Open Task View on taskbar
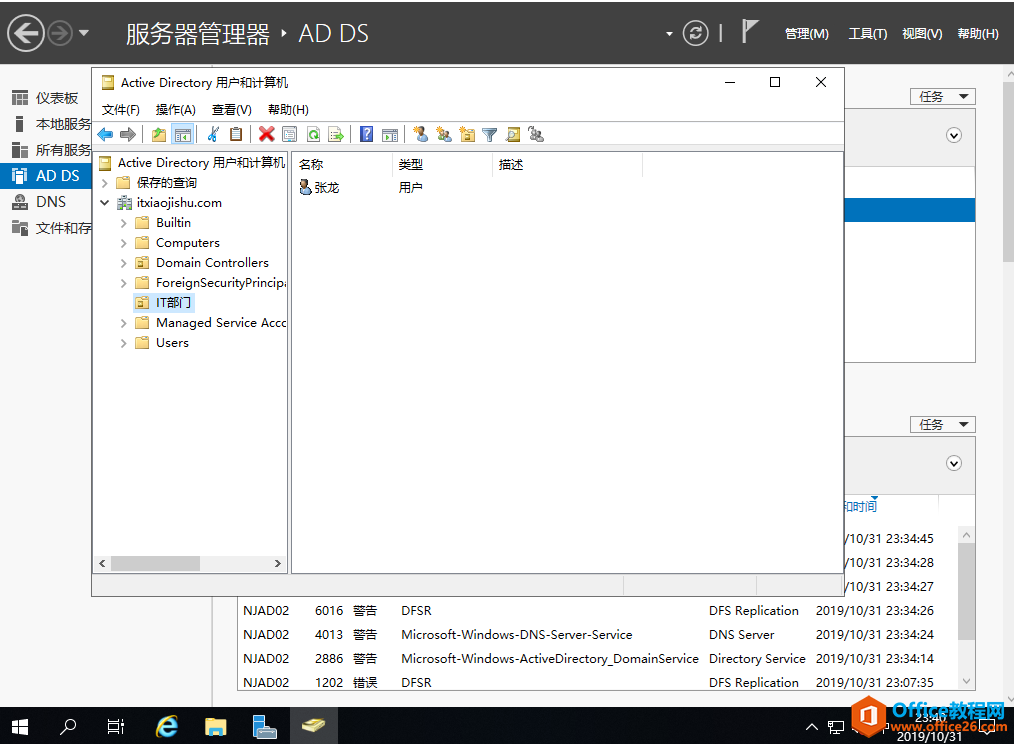The height and width of the screenshot is (744, 1014). point(116,727)
